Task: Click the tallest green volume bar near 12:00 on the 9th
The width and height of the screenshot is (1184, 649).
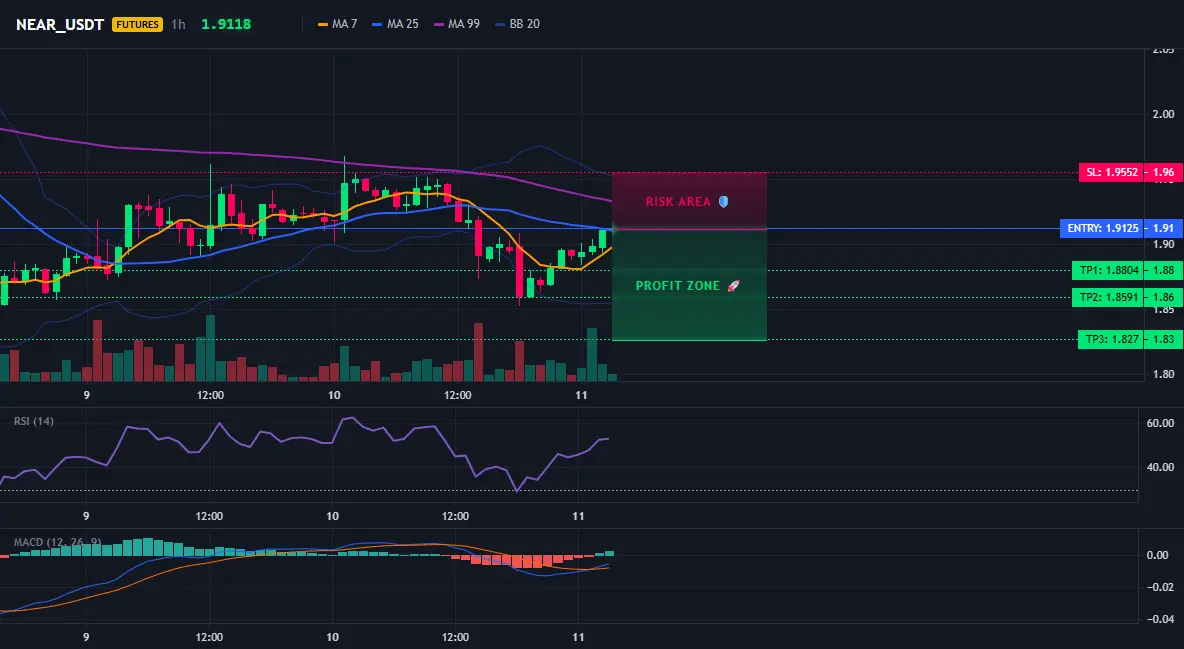Action: point(211,348)
